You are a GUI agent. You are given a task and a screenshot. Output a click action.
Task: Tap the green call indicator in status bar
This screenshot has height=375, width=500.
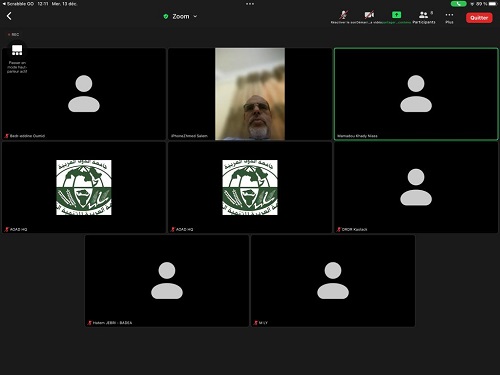coord(459,4)
